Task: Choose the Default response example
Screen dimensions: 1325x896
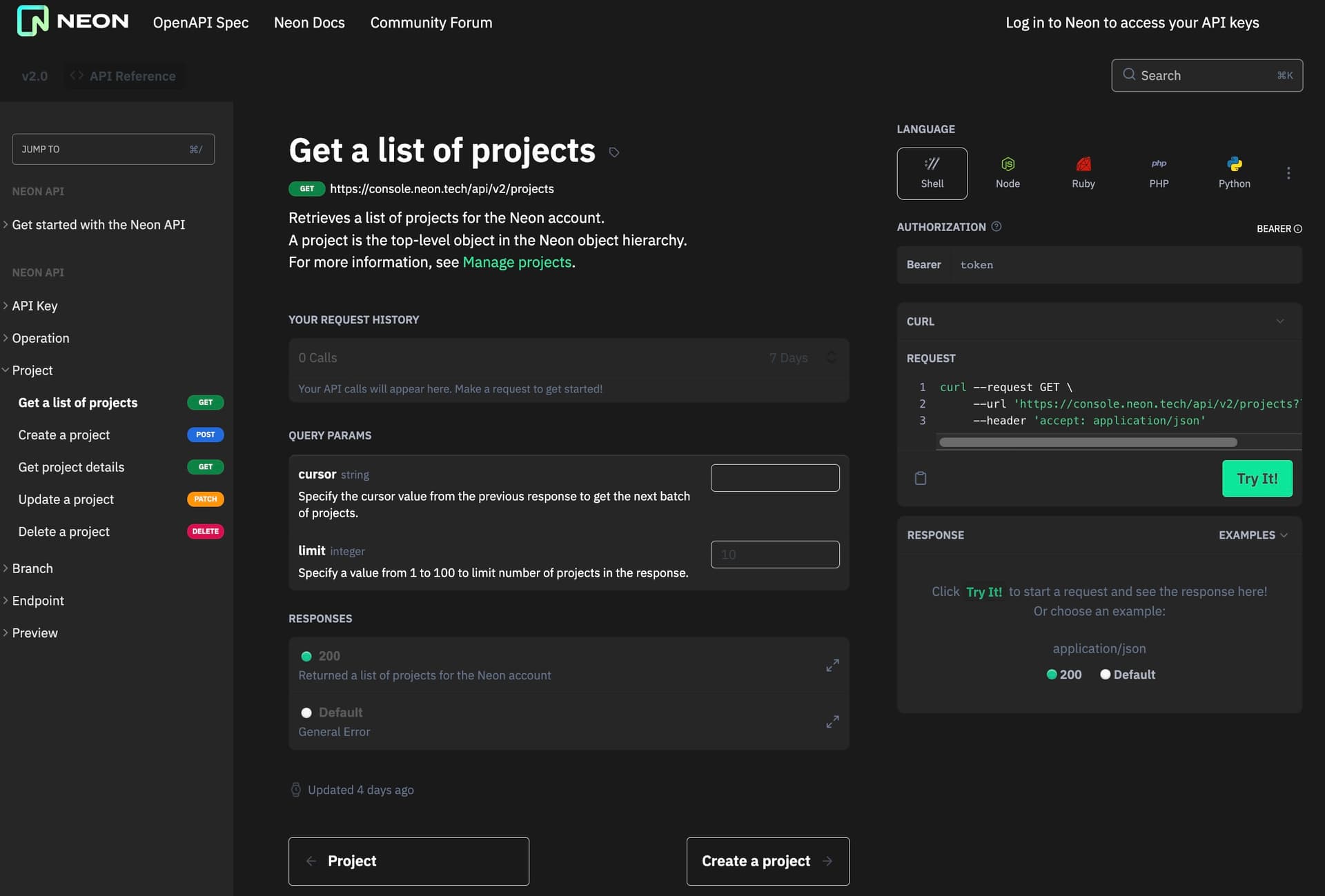Action: click(1128, 675)
